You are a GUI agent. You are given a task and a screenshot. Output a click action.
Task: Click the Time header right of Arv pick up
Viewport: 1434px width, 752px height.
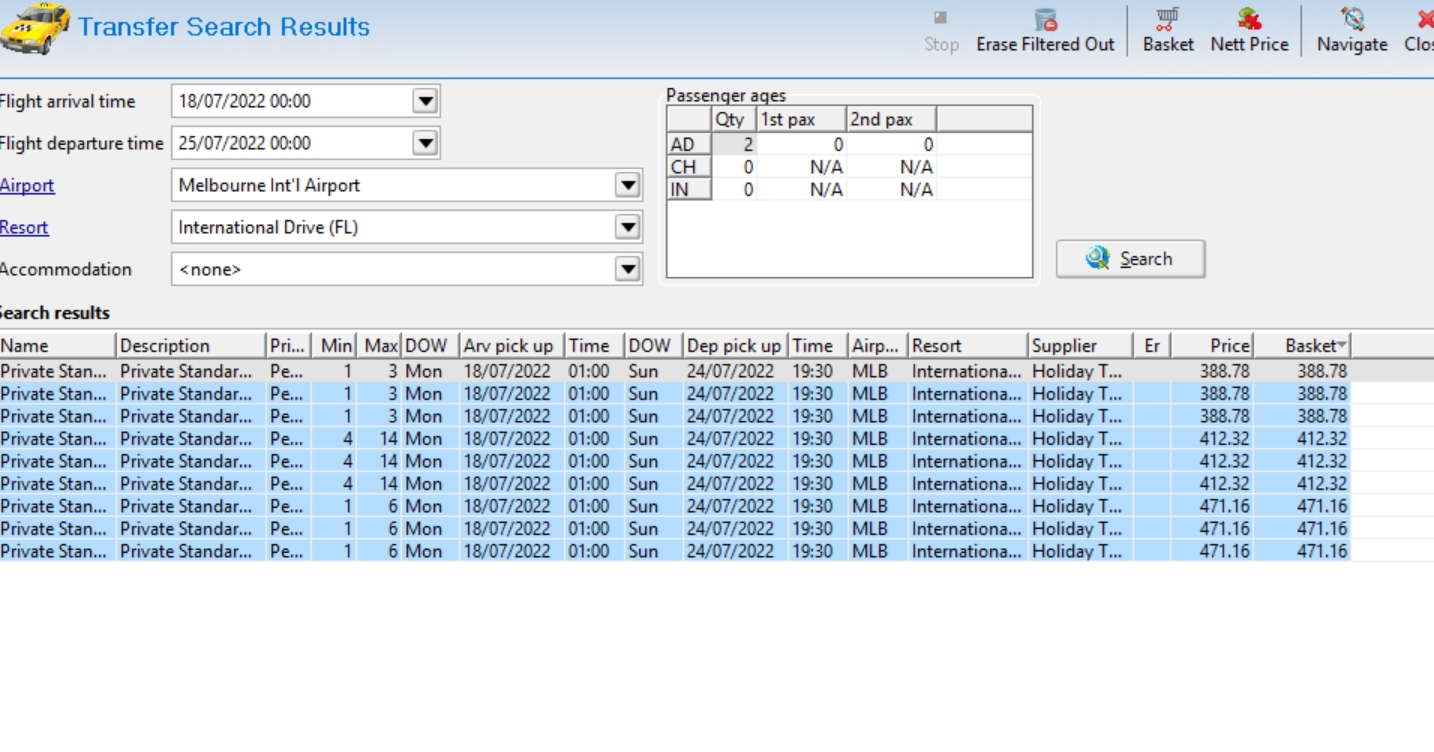click(595, 346)
